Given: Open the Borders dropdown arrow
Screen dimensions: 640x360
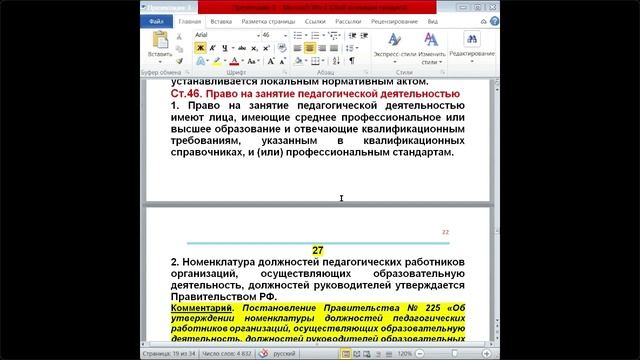Looking at the screenshot, I should pos(323,61).
